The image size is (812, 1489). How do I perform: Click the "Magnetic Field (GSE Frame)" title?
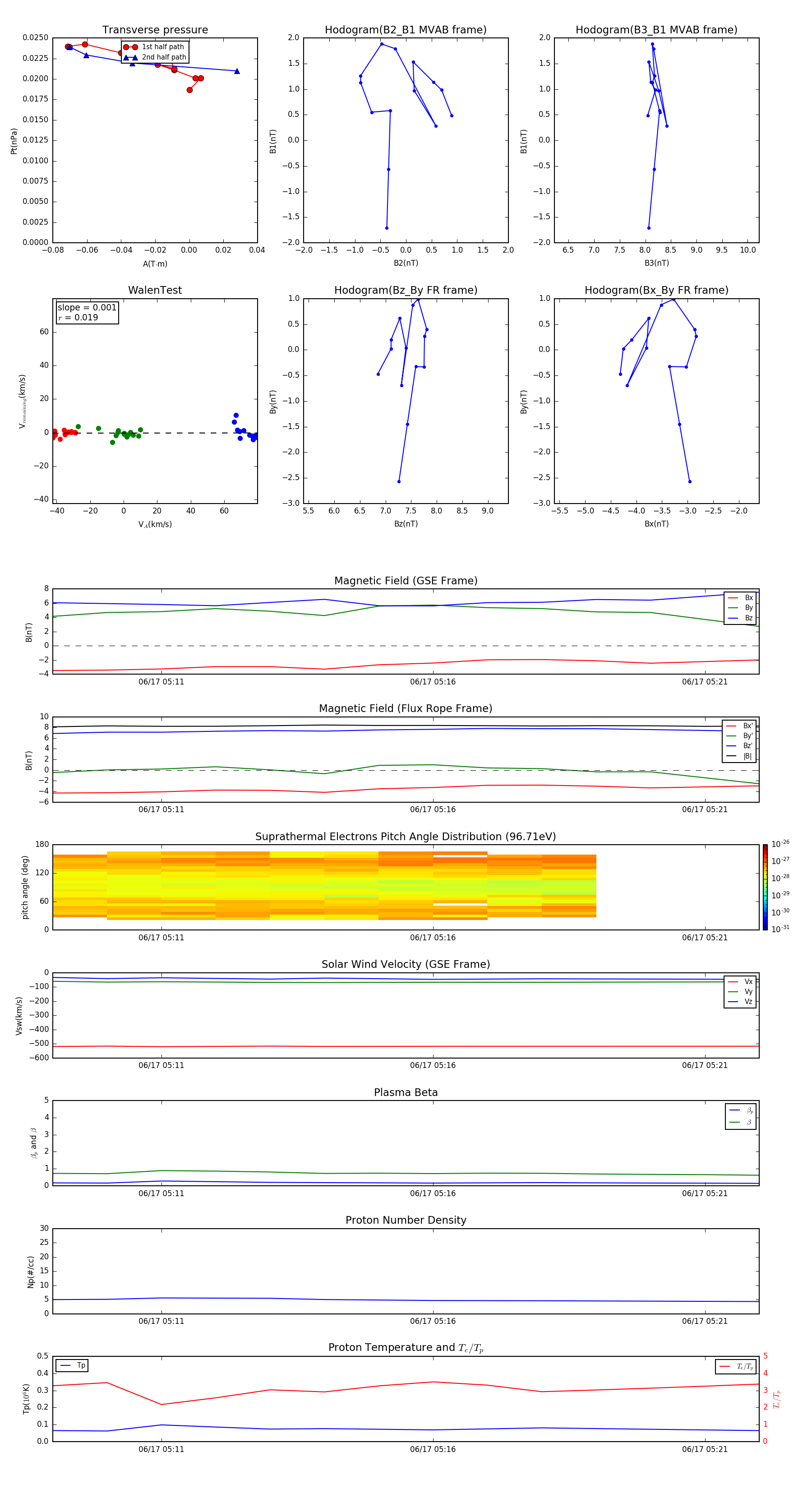click(406, 581)
